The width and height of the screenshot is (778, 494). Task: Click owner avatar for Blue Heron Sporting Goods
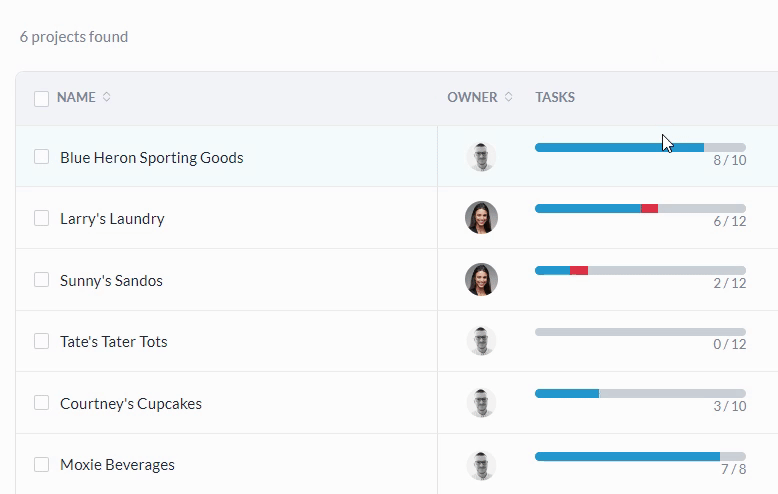(x=481, y=157)
